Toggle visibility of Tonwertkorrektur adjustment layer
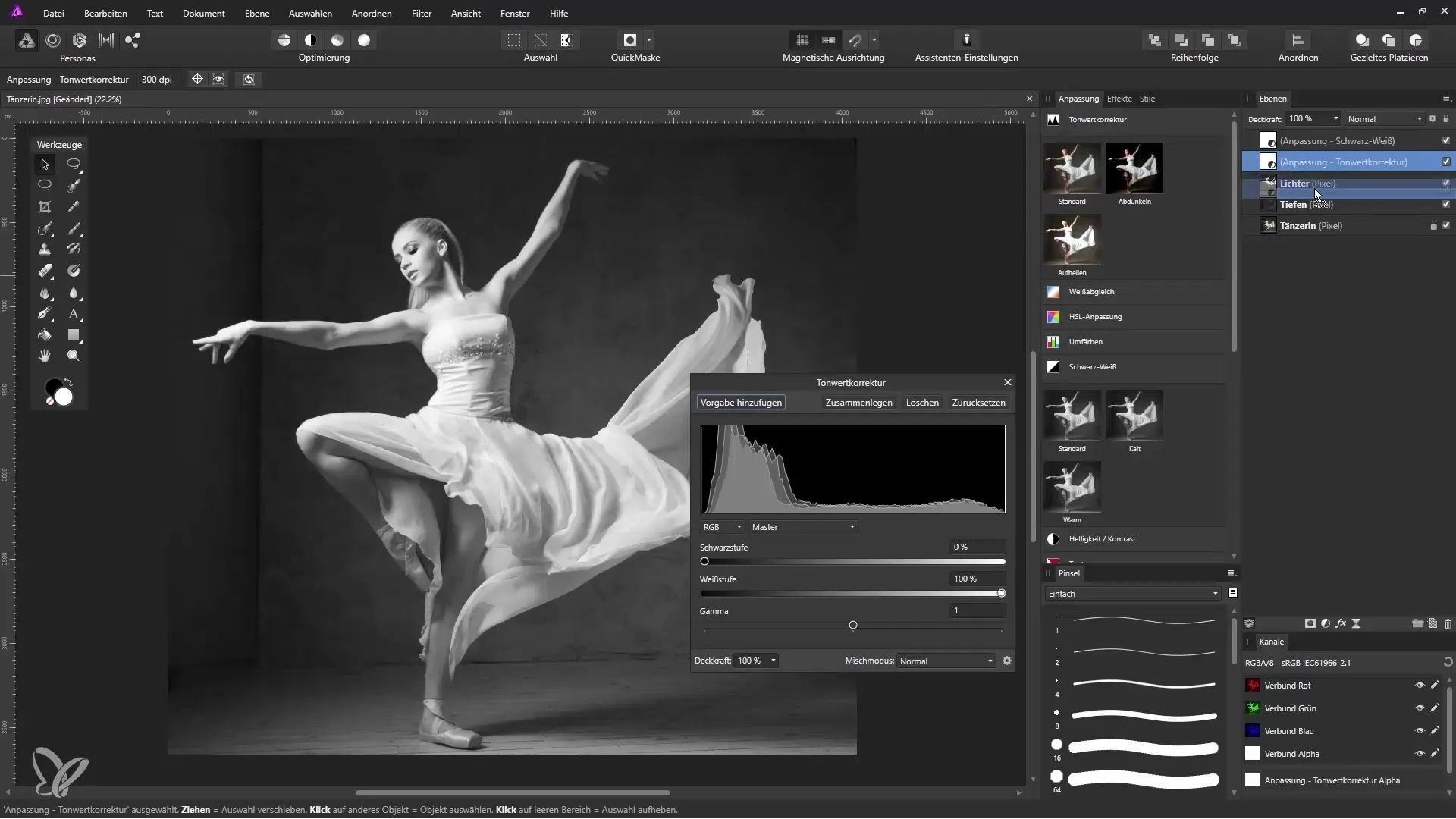 pyautogui.click(x=1446, y=162)
